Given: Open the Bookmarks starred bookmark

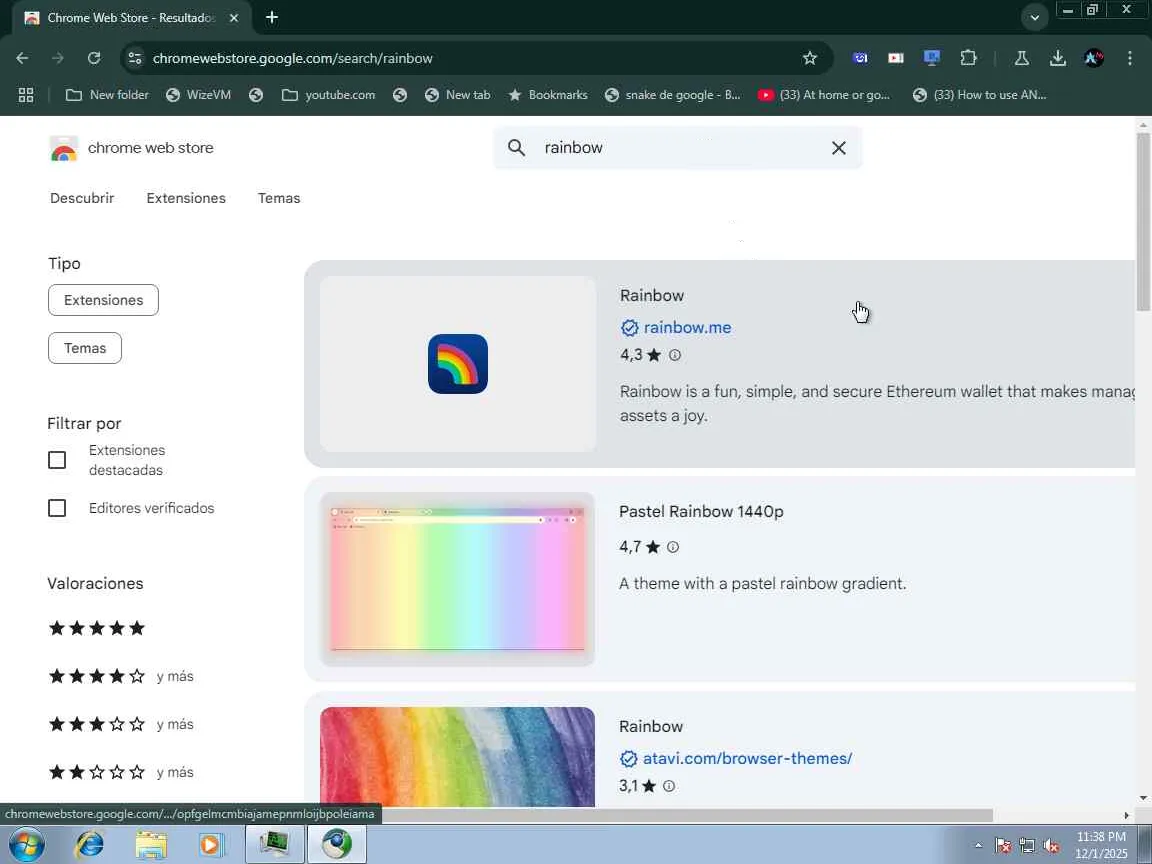Looking at the screenshot, I should 548,95.
